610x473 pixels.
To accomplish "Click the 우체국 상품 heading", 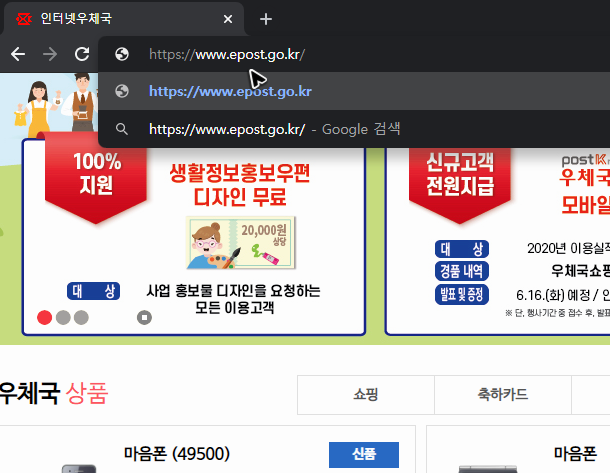I will [x=54, y=394].
